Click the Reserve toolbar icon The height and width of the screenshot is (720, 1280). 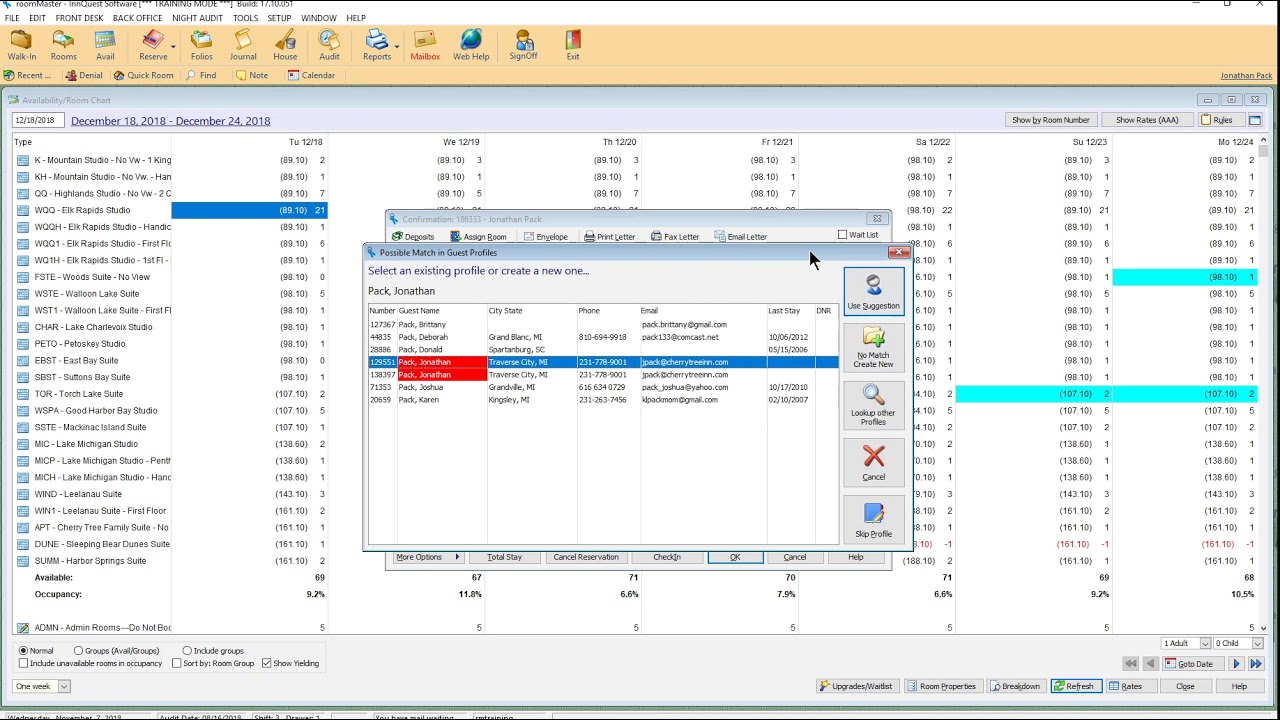tap(153, 45)
